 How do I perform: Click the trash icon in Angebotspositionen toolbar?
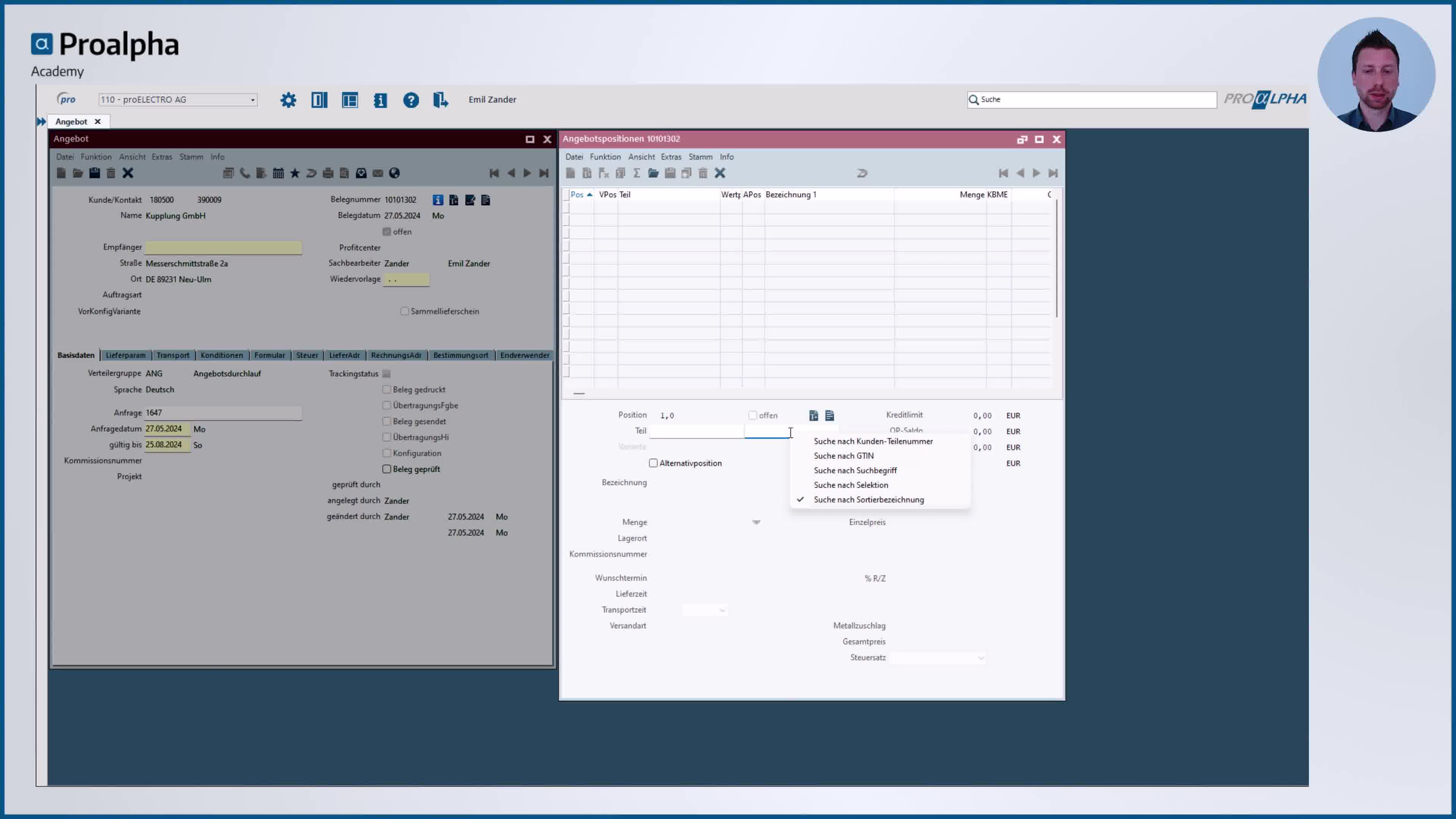(x=703, y=173)
